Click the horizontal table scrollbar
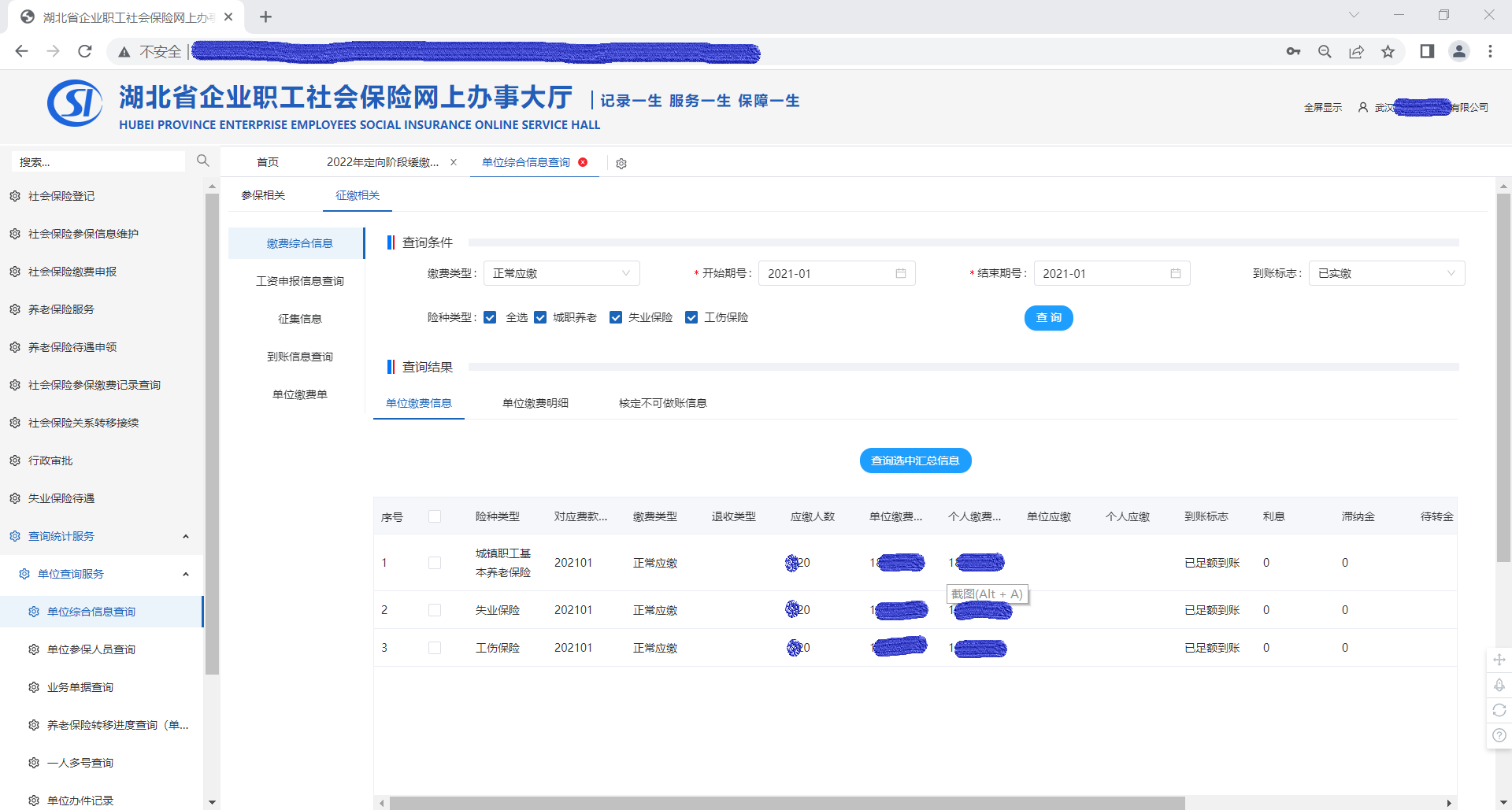The height and width of the screenshot is (810, 1512). point(787,803)
